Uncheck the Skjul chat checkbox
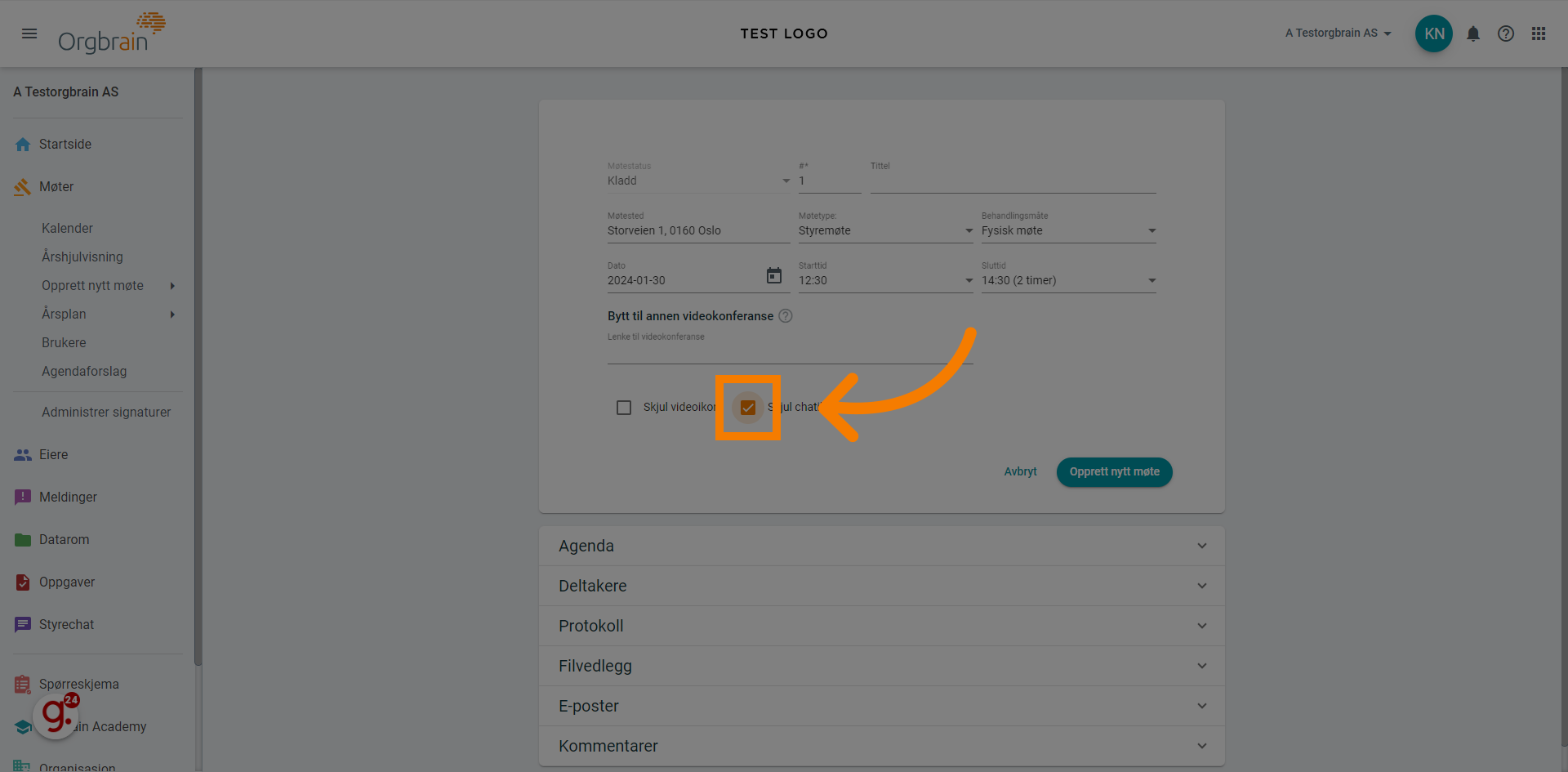Viewport: 1568px width, 772px height. tap(748, 408)
